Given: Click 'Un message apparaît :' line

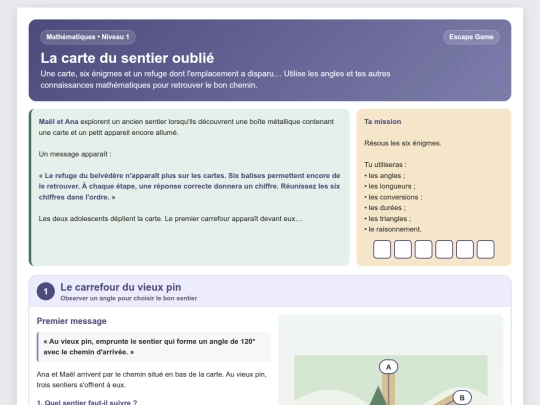Looking at the screenshot, I should (x=75, y=154).
